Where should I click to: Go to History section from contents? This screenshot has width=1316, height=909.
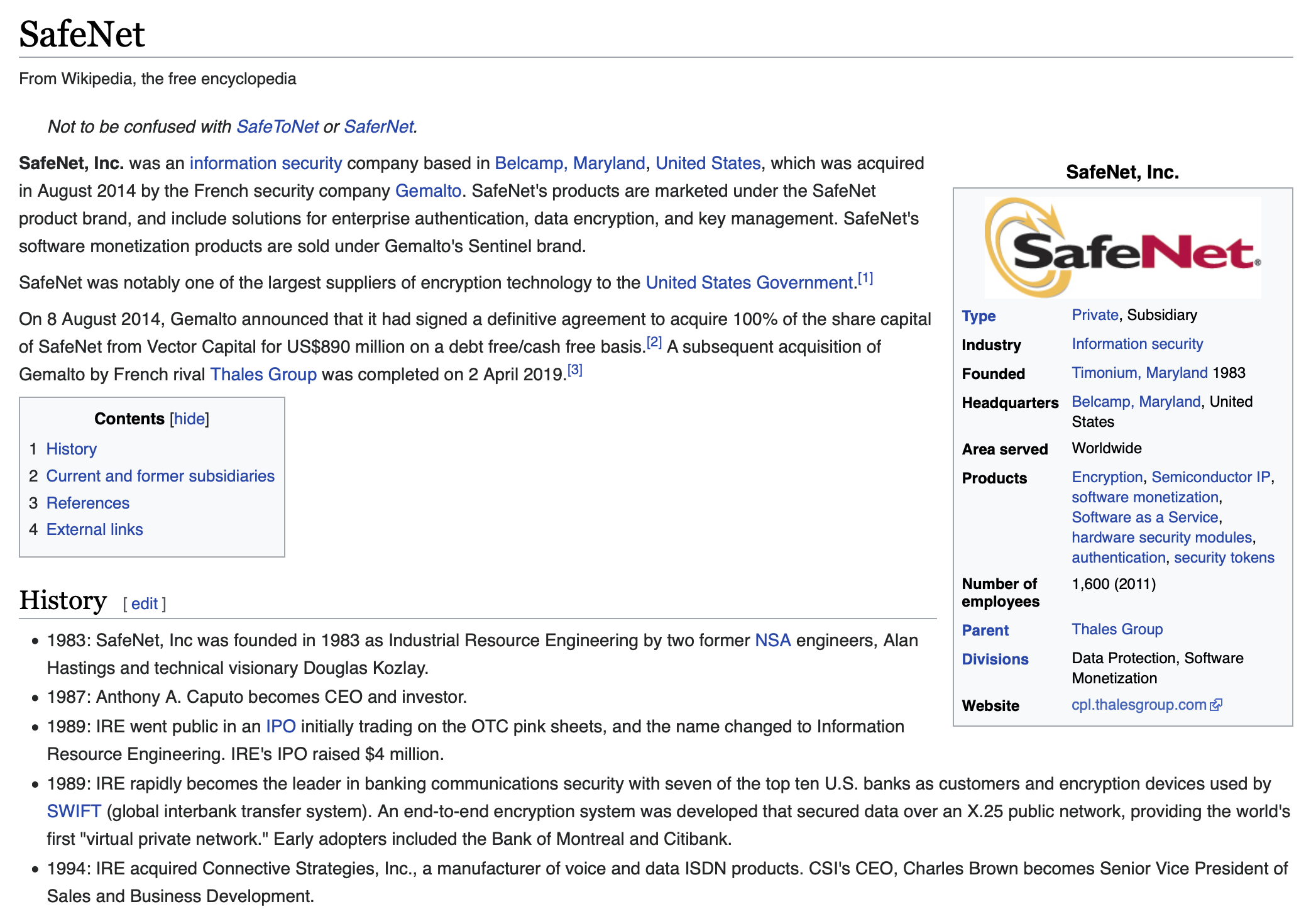(x=72, y=449)
